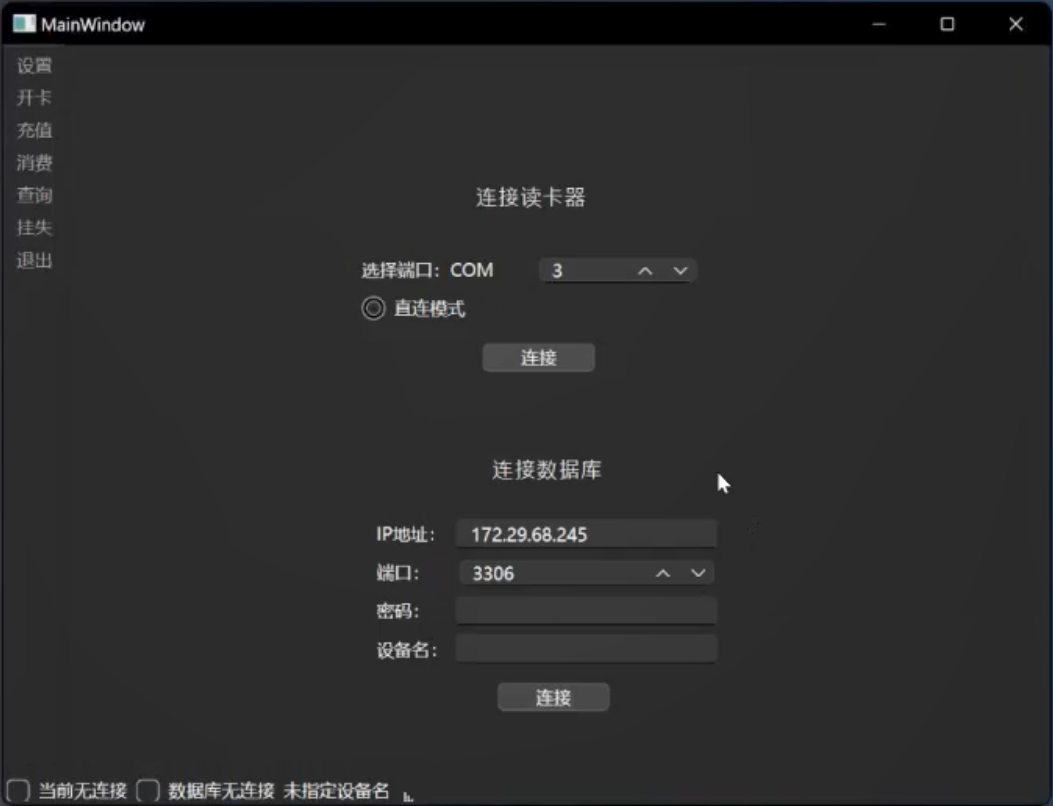Increase the COM port number with up arrow
Screen dimensions: 1053x806
click(x=646, y=271)
